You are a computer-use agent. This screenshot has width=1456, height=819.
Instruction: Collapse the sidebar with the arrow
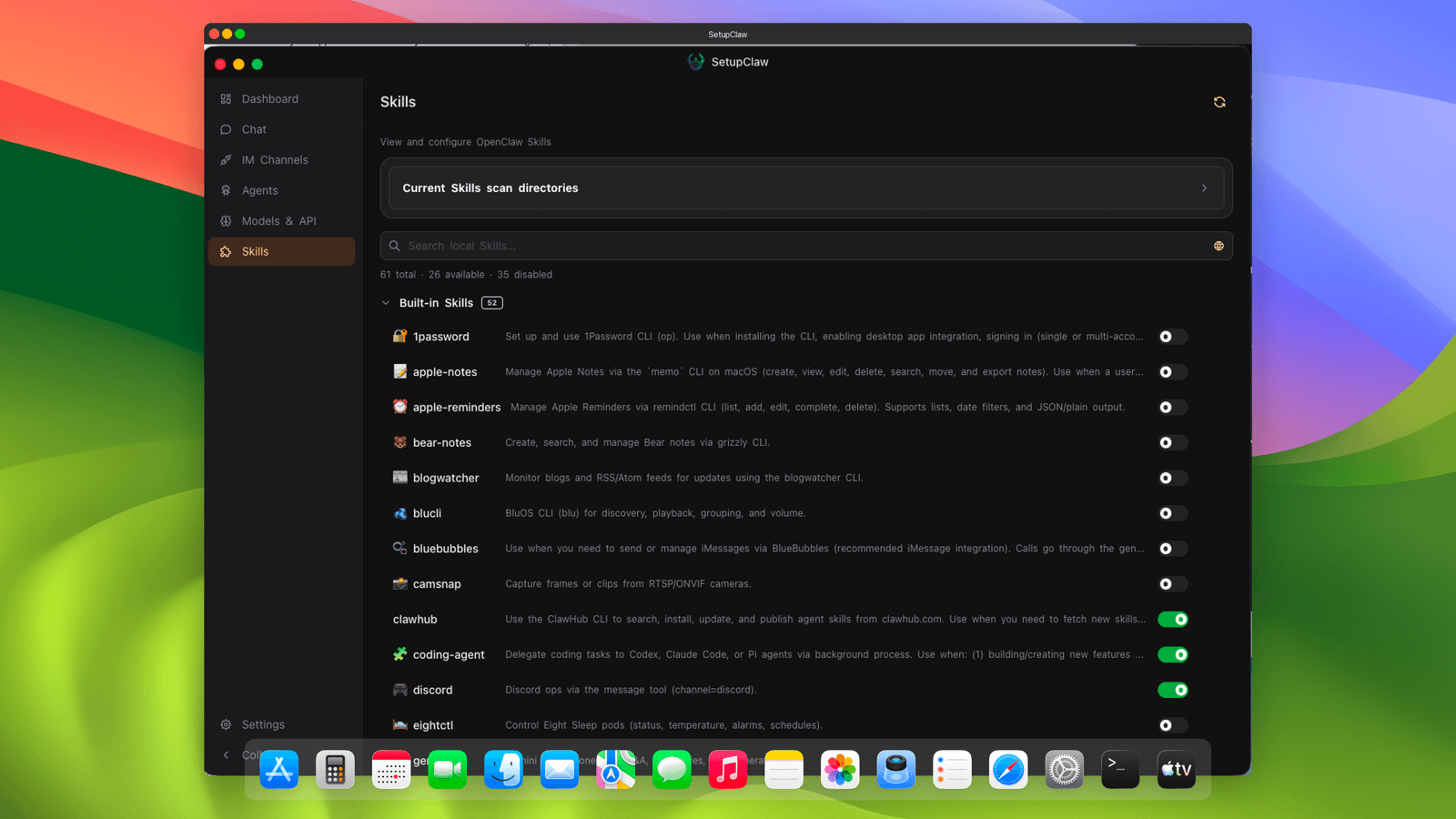click(x=226, y=755)
